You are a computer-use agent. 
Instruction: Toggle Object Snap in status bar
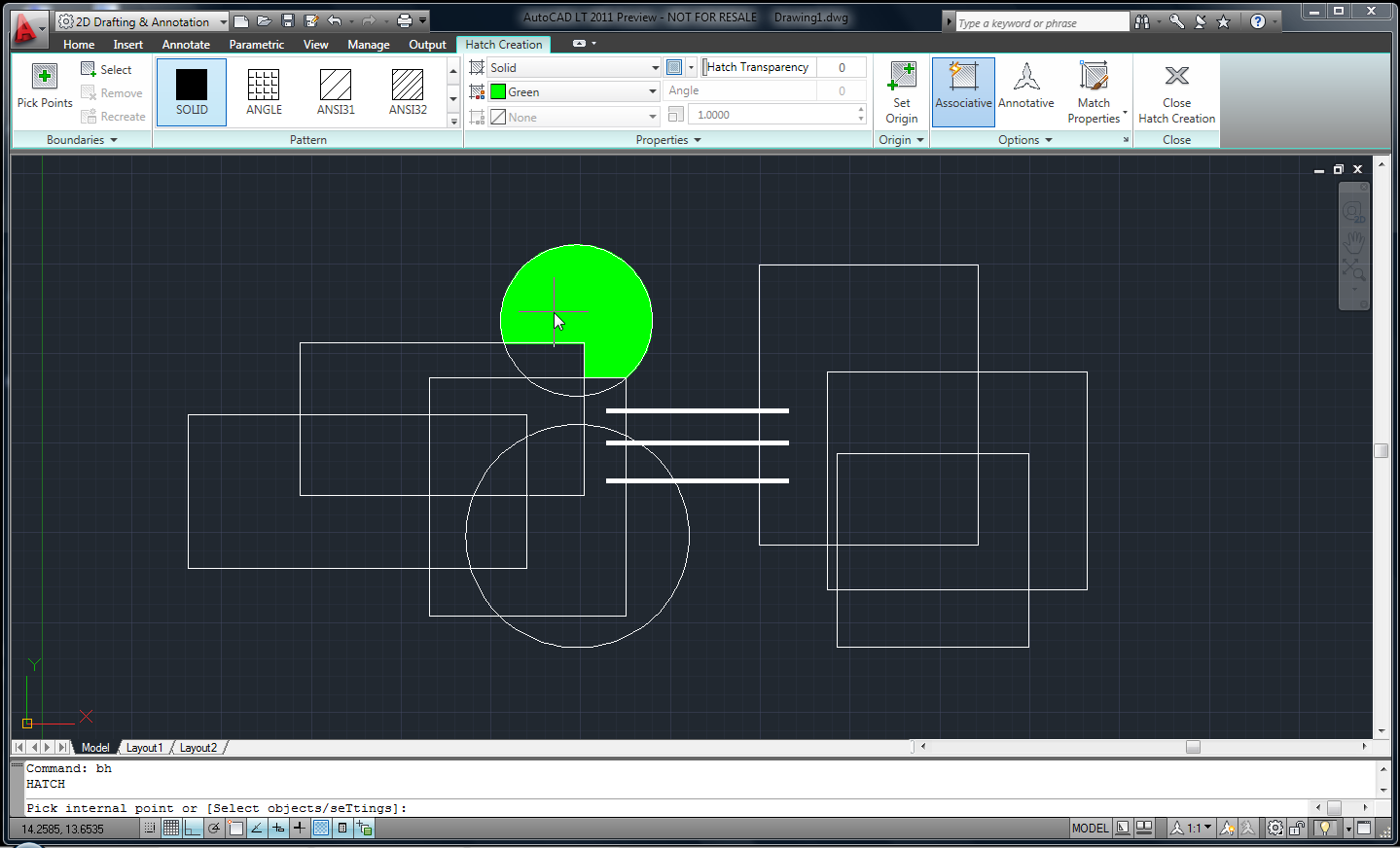tap(235, 829)
